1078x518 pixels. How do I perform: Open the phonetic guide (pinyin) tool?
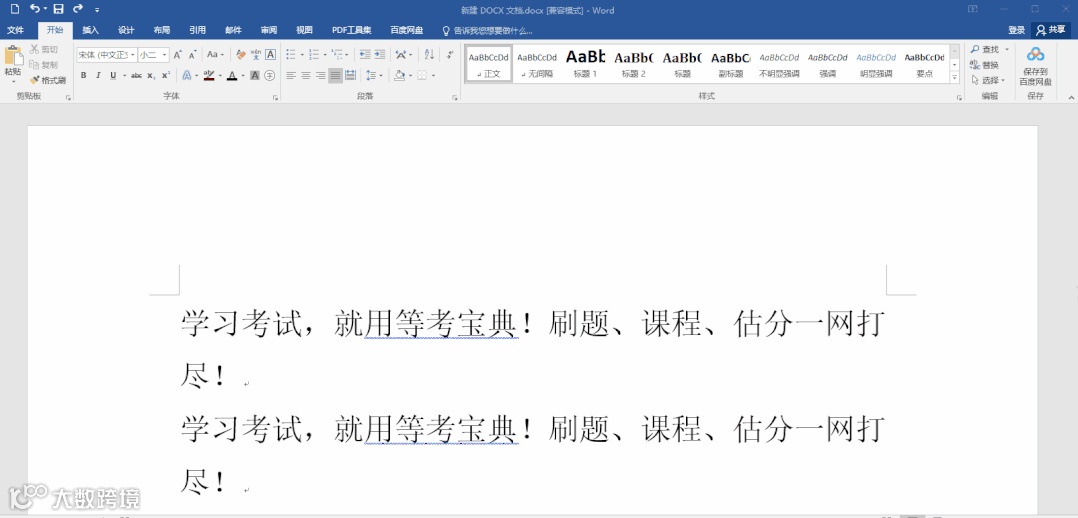(x=256, y=54)
